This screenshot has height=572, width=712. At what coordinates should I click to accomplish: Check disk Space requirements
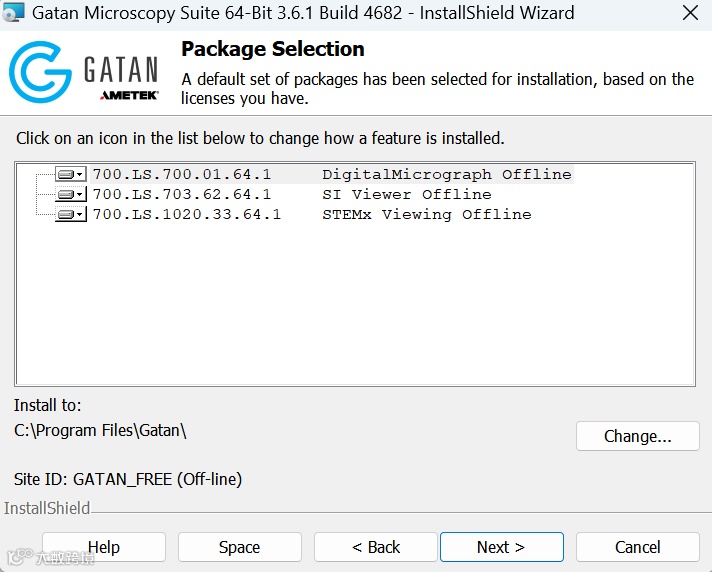coord(240,547)
